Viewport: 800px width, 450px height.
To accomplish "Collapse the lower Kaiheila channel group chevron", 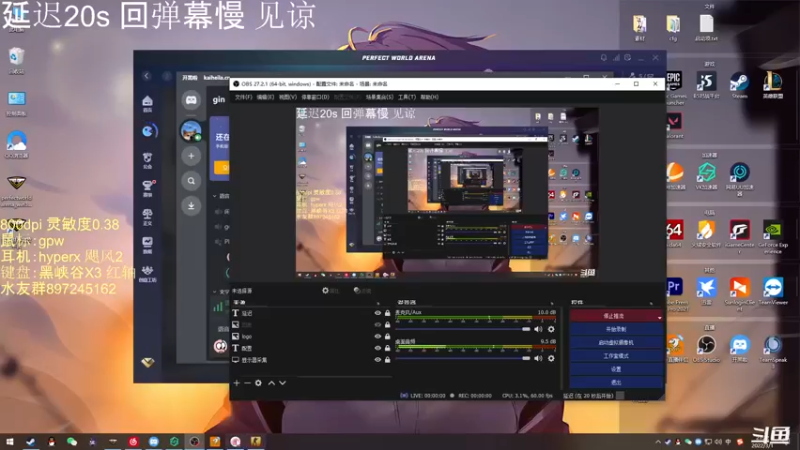I will tap(215, 292).
